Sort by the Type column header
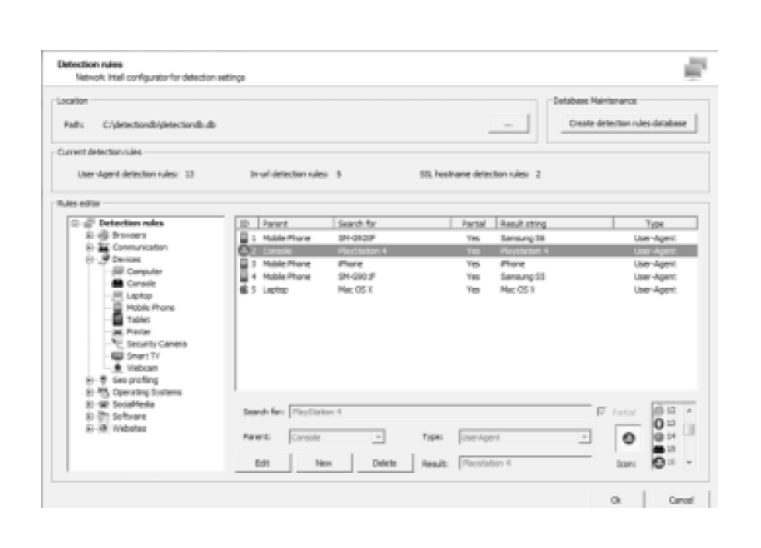761x548 pixels. click(655, 223)
